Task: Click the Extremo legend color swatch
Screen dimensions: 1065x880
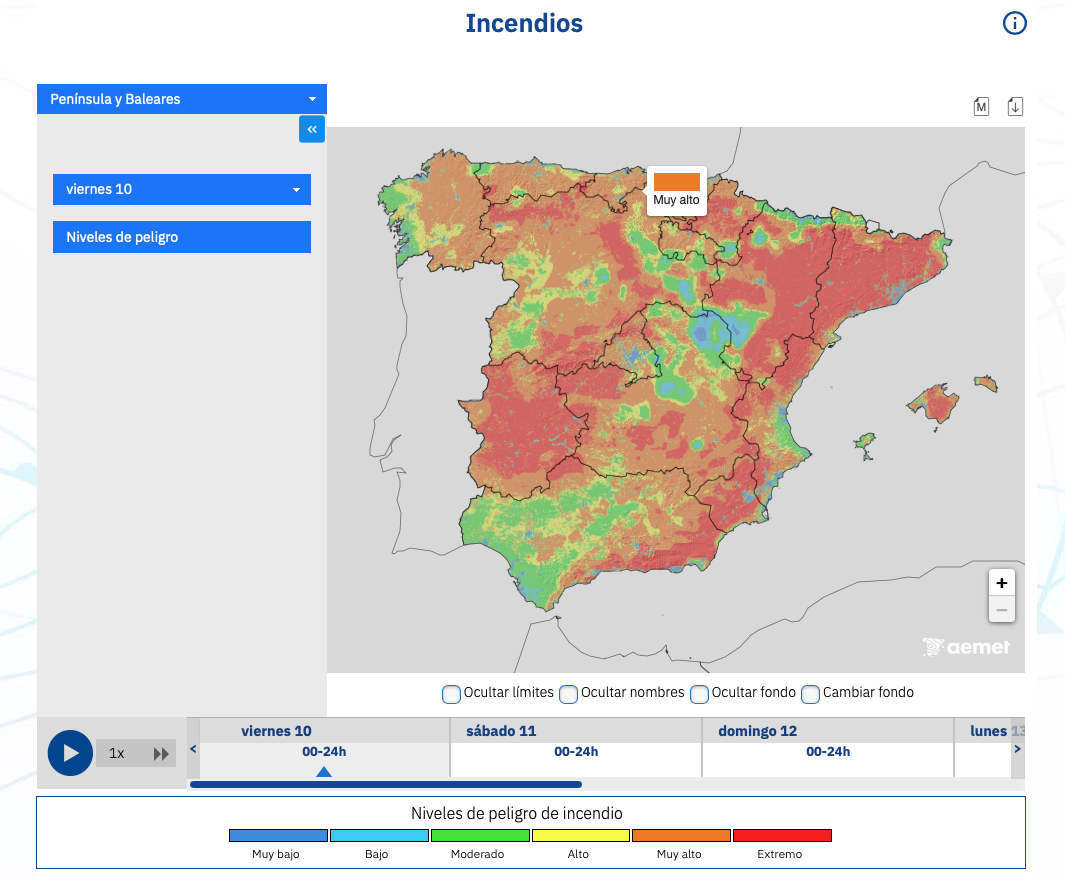Action: (782, 835)
